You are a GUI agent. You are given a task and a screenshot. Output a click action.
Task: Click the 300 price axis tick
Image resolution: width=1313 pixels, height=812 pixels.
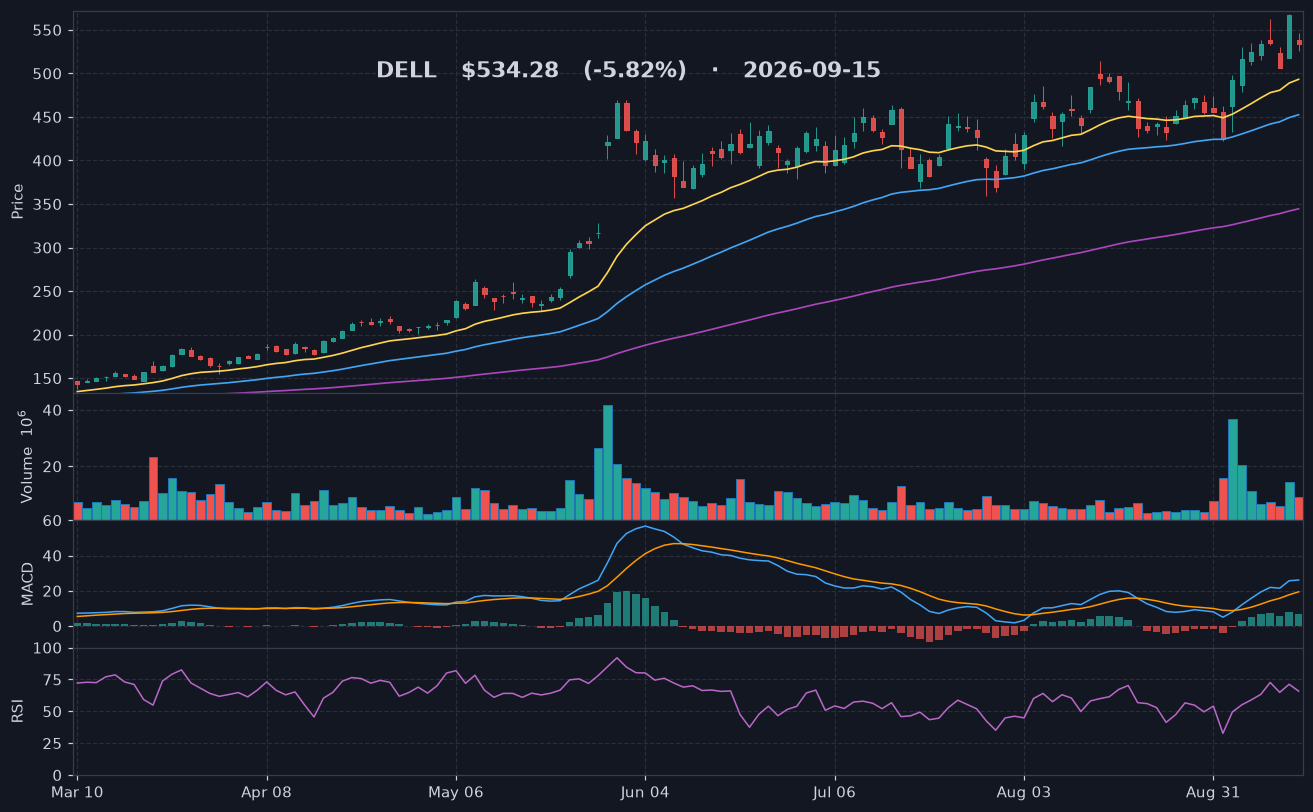(x=49, y=249)
